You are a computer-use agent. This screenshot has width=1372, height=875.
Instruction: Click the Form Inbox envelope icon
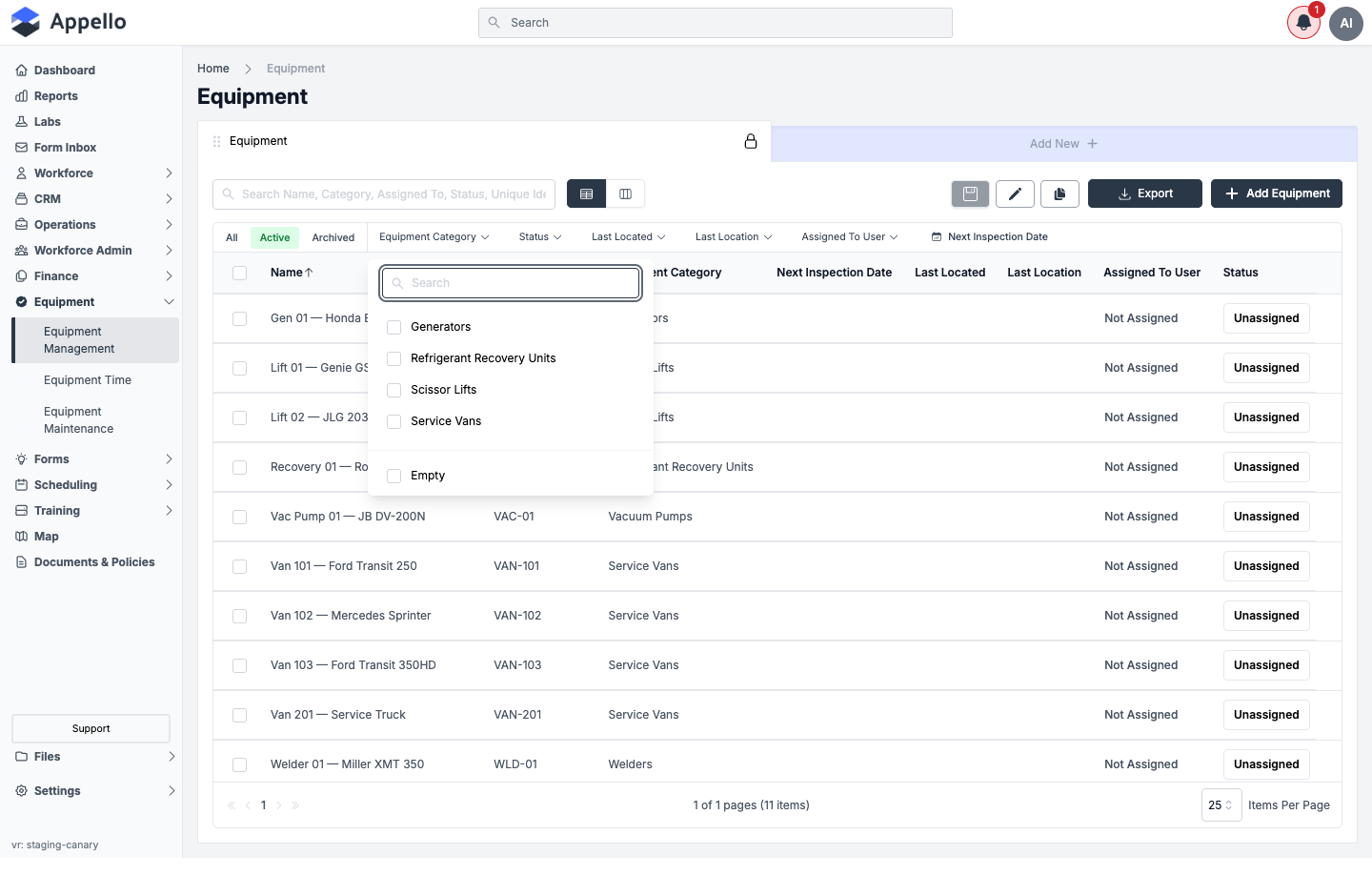(22, 148)
